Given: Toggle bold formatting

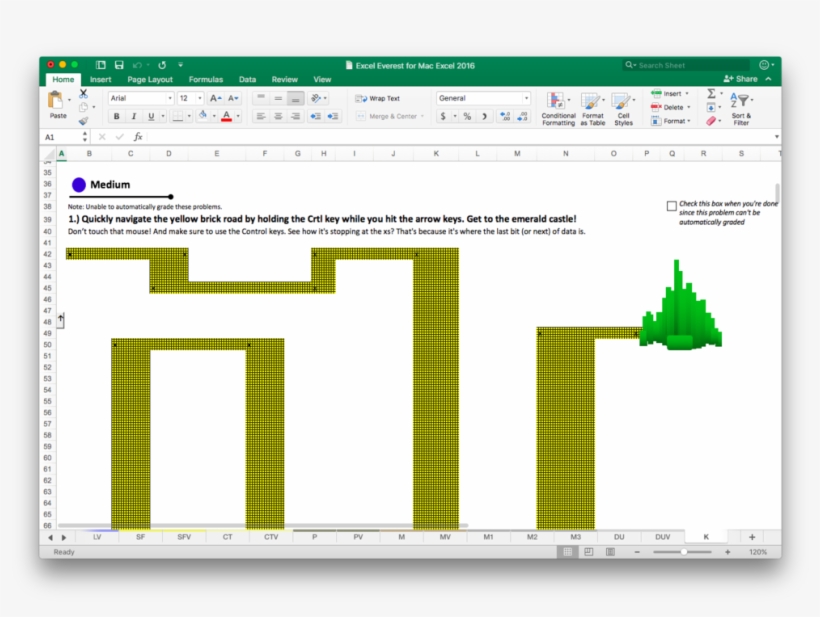Looking at the screenshot, I should click(x=116, y=116).
